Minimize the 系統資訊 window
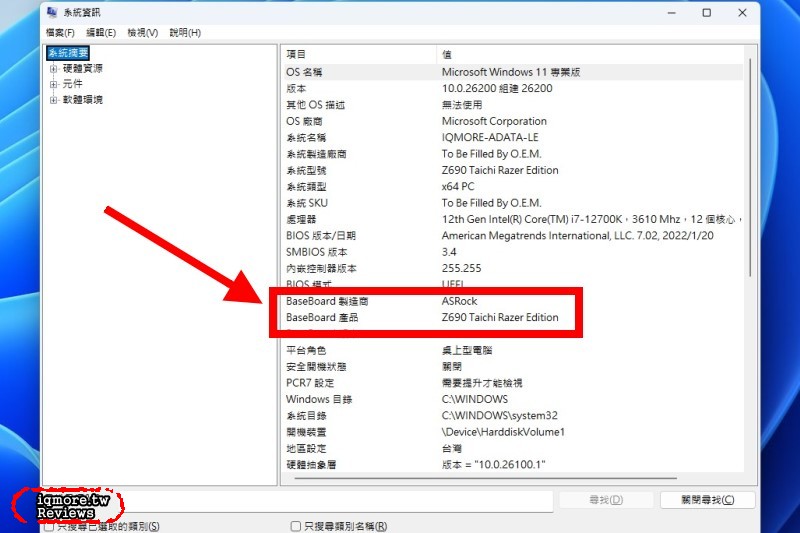This screenshot has width=800, height=533. click(x=671, y=13)
